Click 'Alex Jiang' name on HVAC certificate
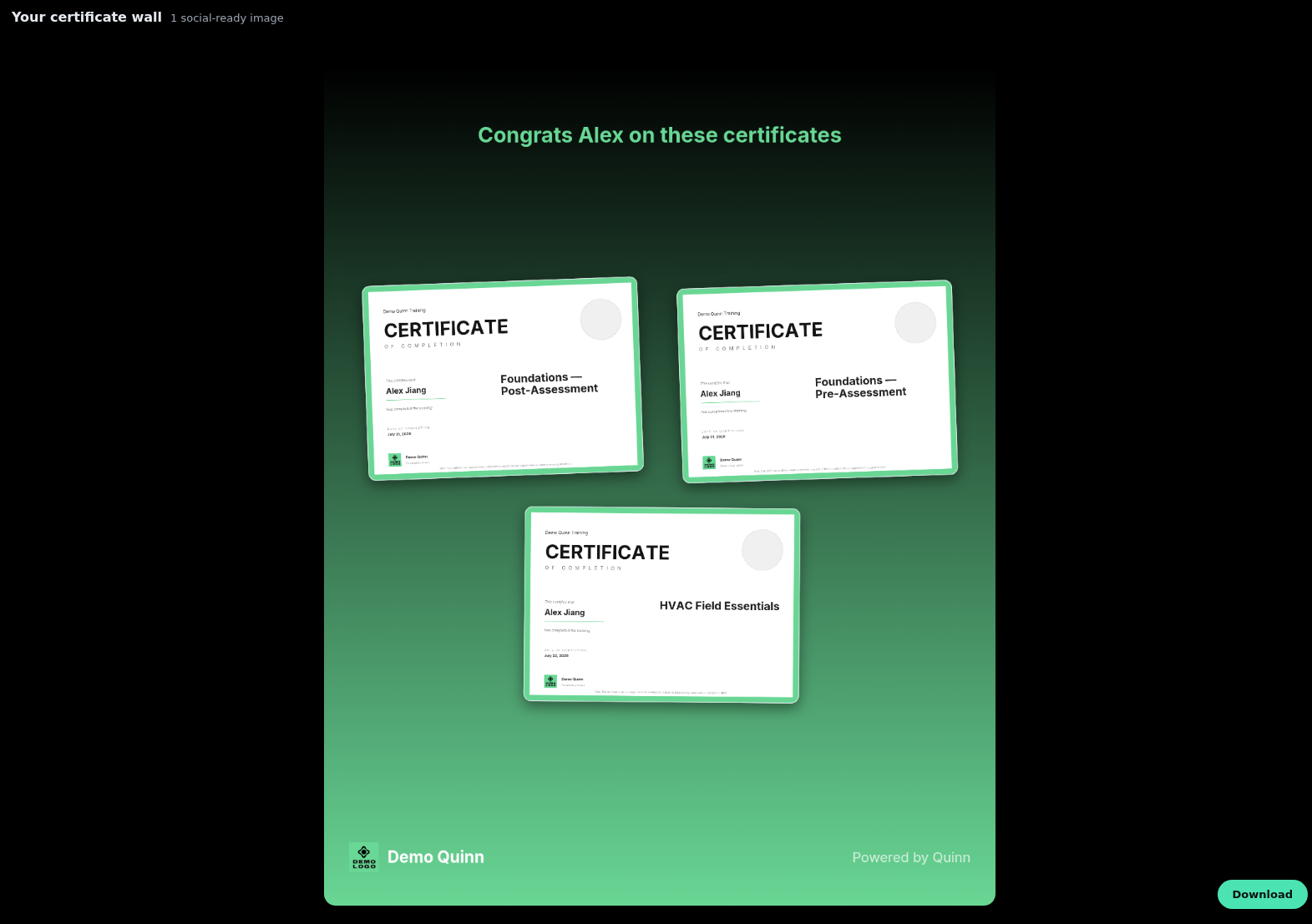The image size is (1312, 924). [x=565, y=613]
